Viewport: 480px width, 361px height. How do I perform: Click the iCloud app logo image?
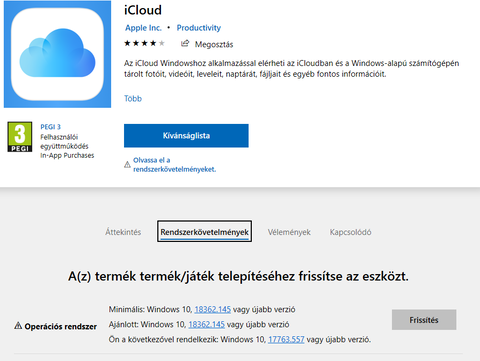coord(57,54)
